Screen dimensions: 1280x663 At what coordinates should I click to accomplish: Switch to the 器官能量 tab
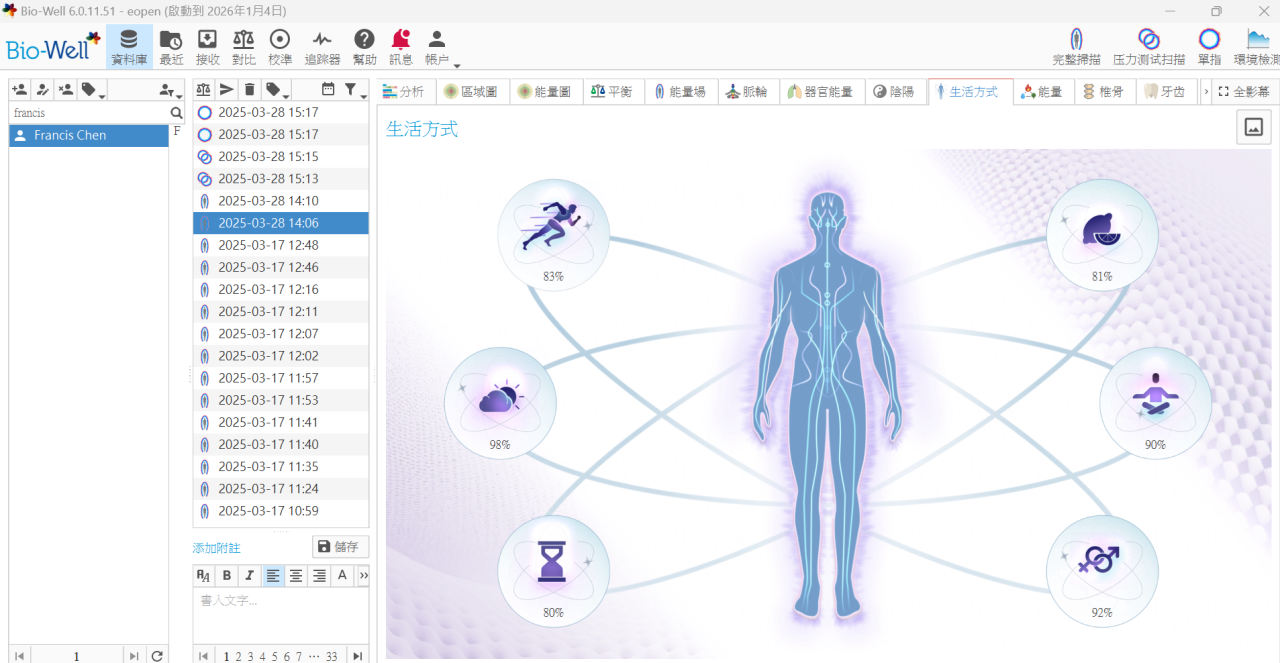point(820,91)
